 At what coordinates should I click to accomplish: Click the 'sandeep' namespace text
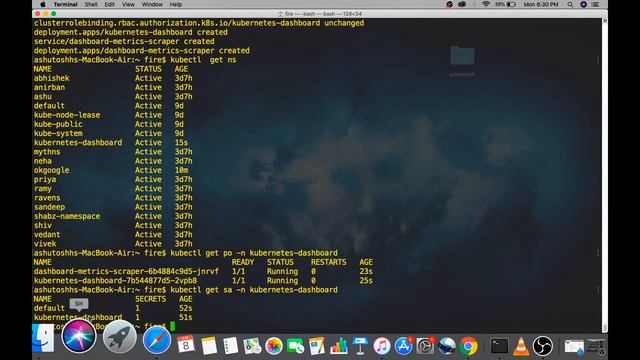pyautogui.click(x=49, y=207)
